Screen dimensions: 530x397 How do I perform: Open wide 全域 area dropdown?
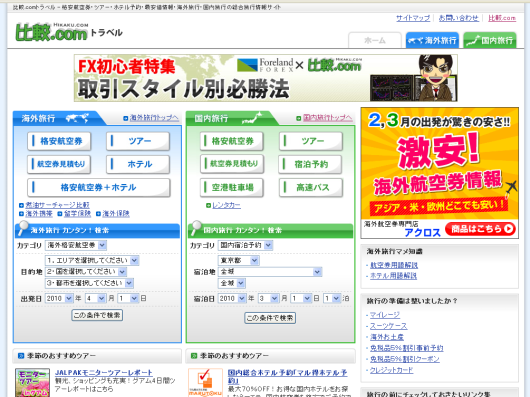click(270, 272)
